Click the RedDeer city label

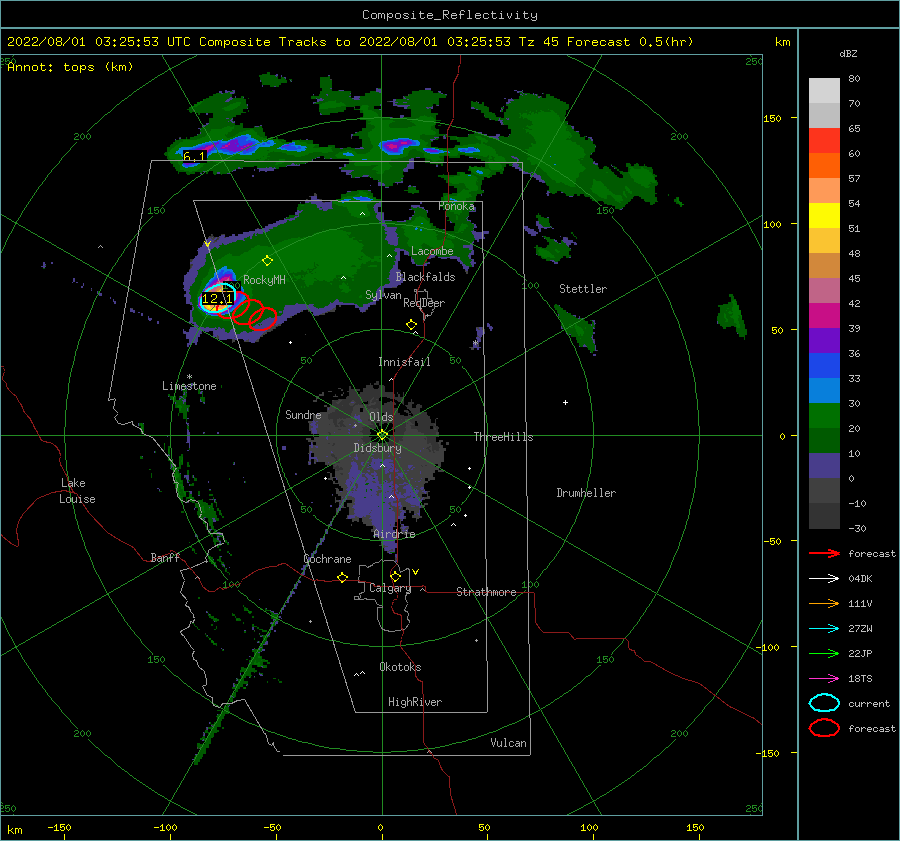[x=424, y=303]
